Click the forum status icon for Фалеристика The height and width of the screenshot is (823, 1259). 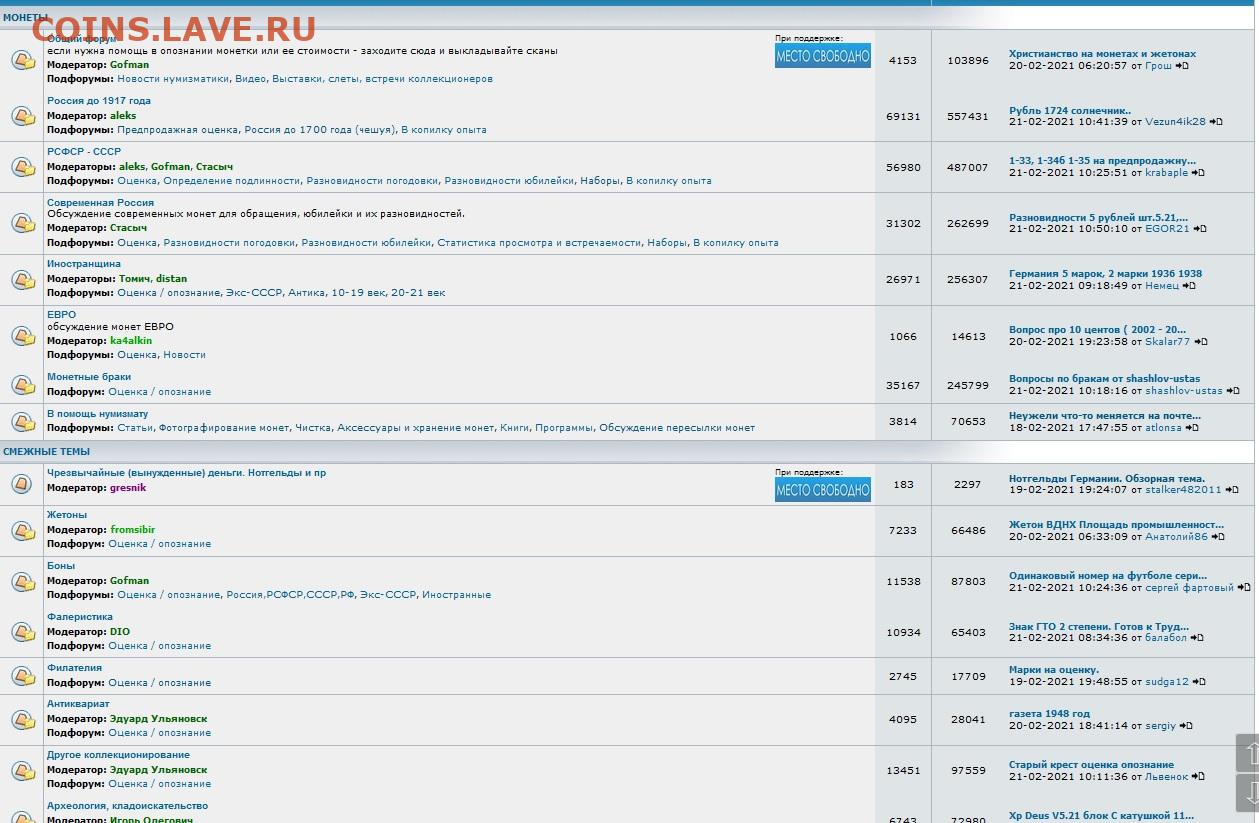pos(22,632)
